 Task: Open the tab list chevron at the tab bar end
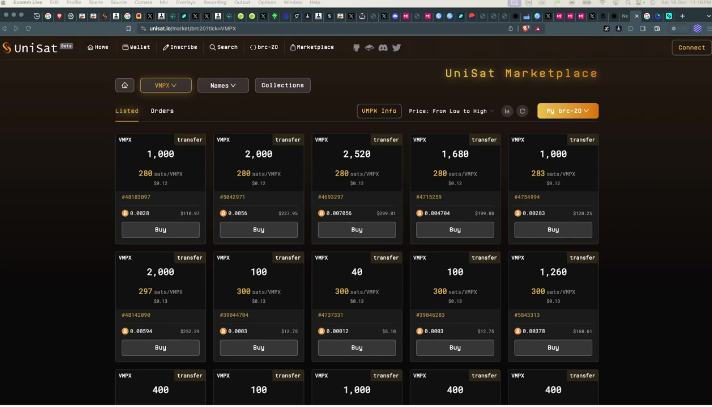708,16
